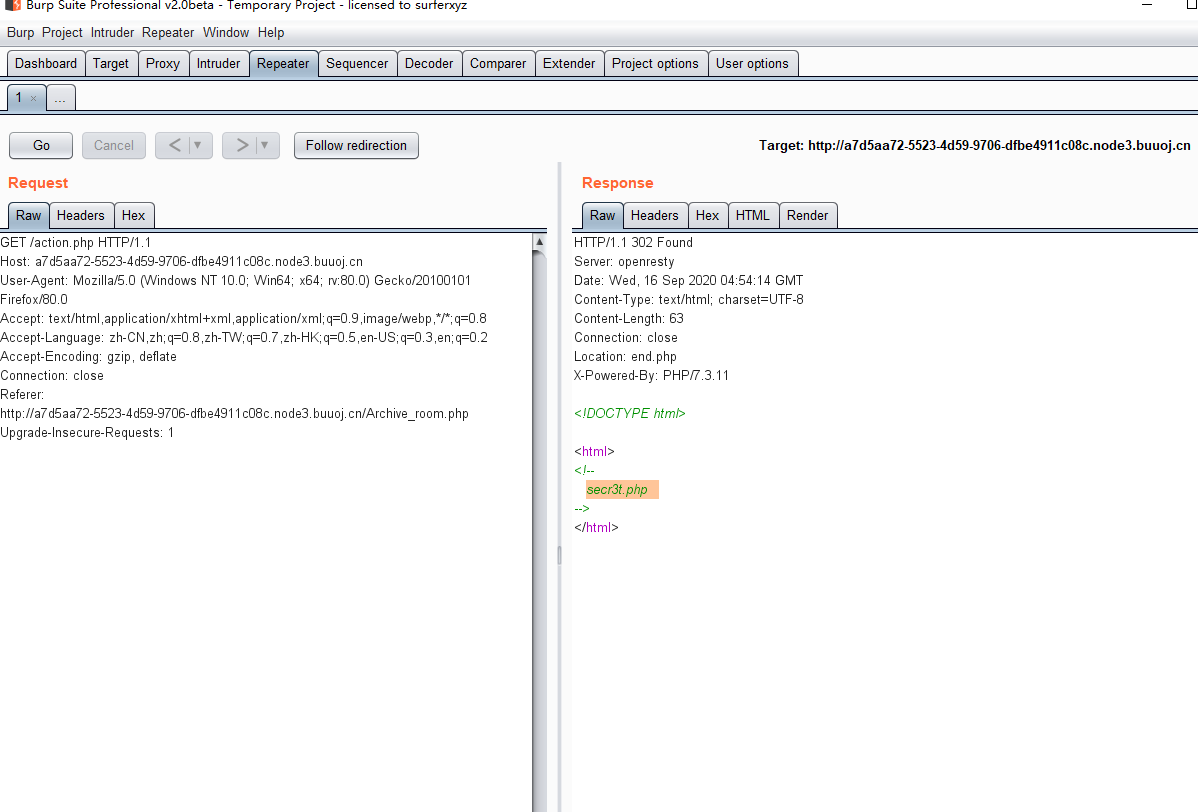Viewport: 1198px width, 812px height.
Task: Click the Follow redirection button
Action: tap(356, 145)
